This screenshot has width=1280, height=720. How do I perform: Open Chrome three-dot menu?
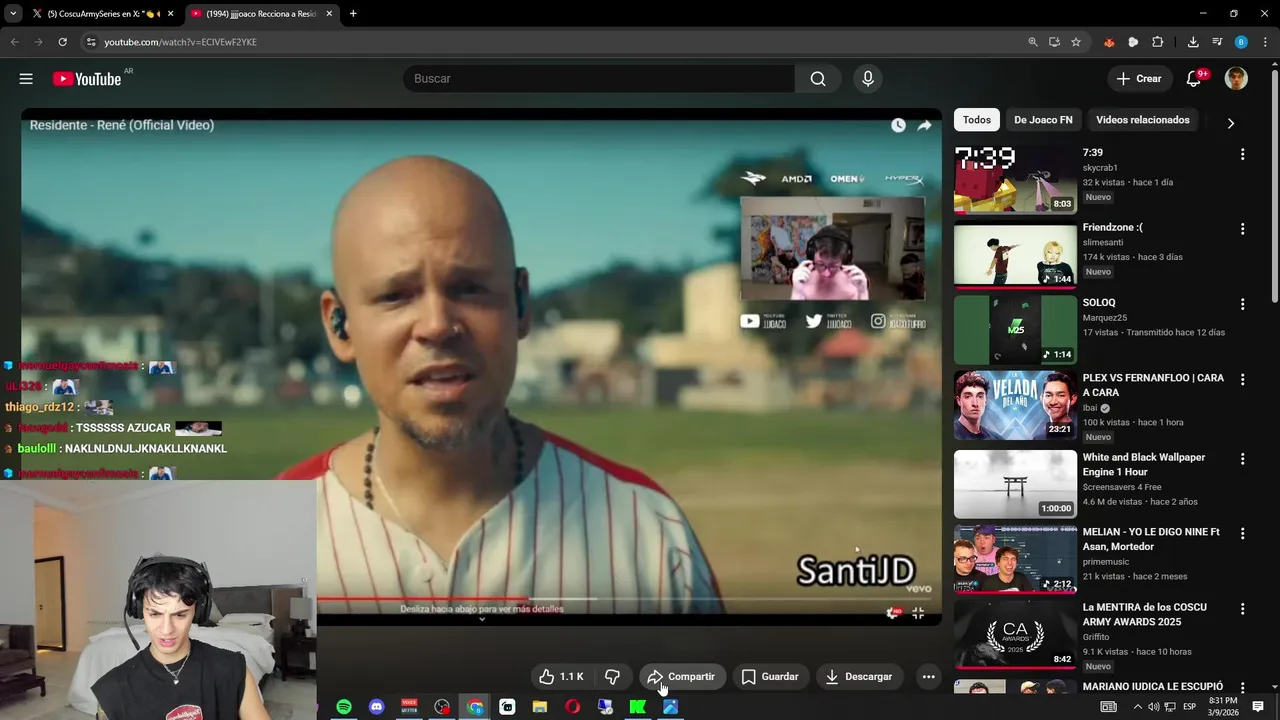tap(1265, 42)
